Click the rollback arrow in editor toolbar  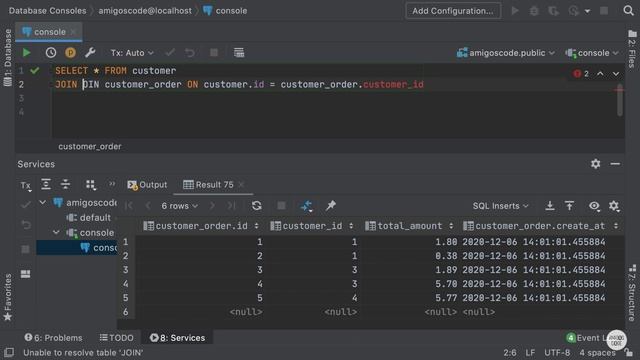click(x=190, y=53)
